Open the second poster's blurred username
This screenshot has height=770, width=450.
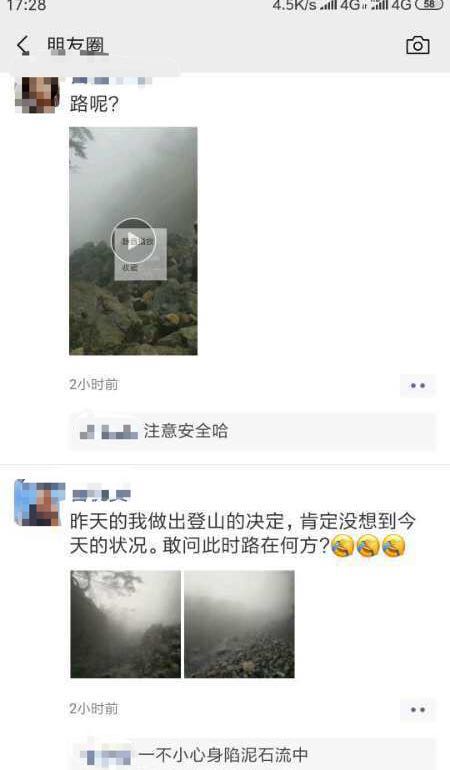101,495
